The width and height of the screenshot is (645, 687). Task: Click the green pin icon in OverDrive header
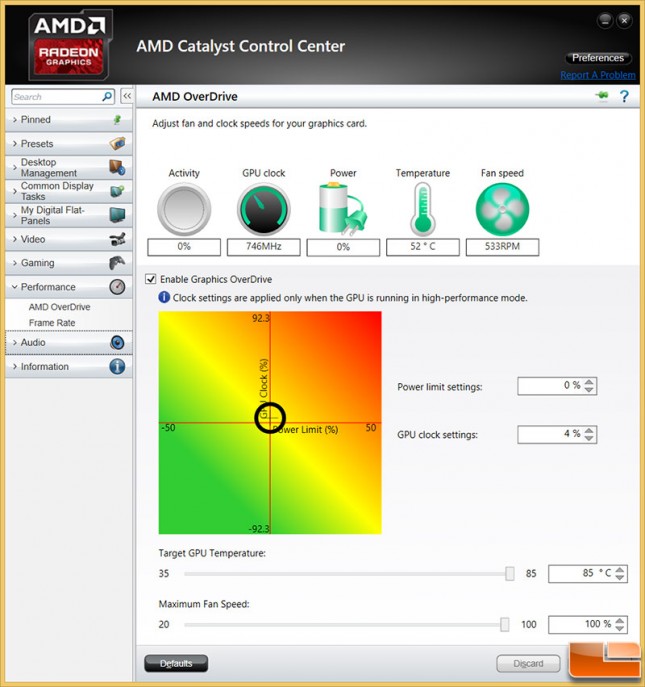click(x=602, y=96)
